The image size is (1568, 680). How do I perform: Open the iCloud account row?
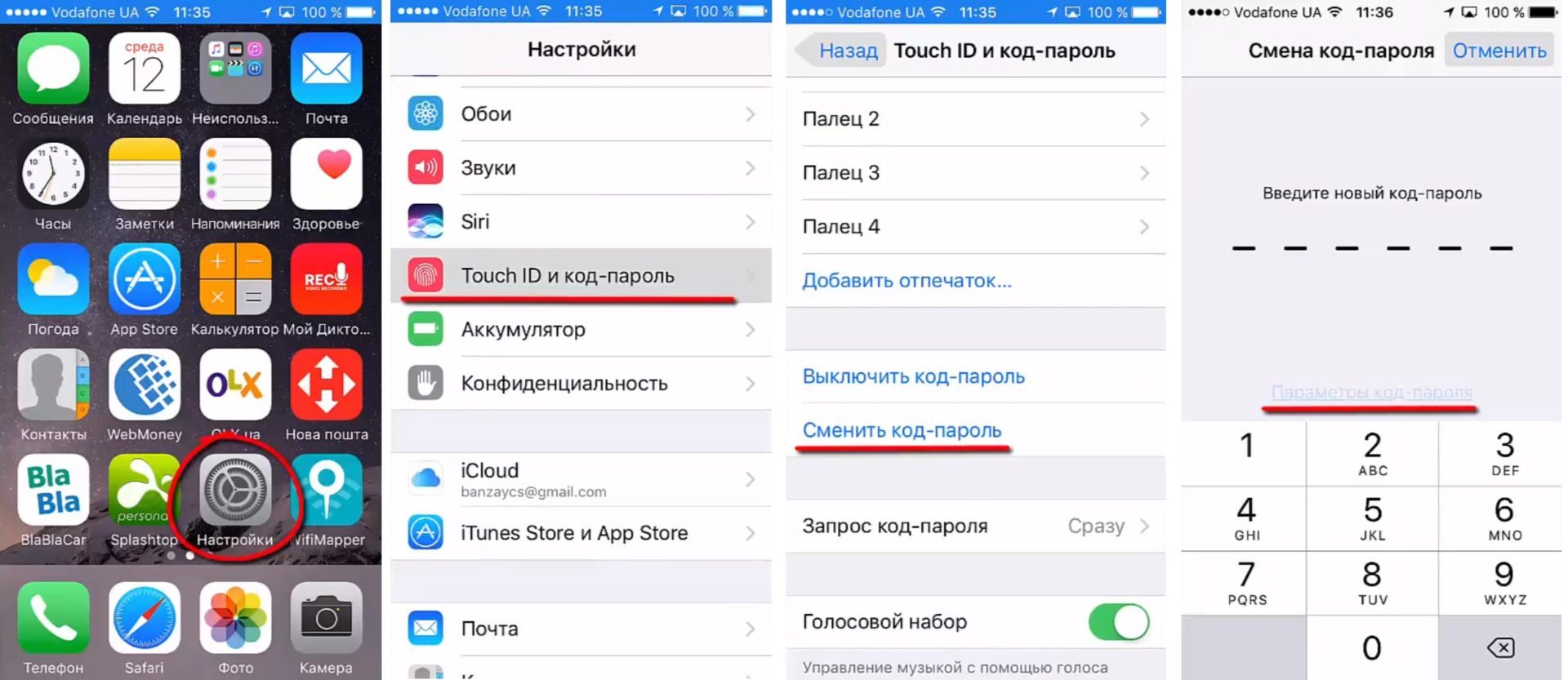click(581, 480)
